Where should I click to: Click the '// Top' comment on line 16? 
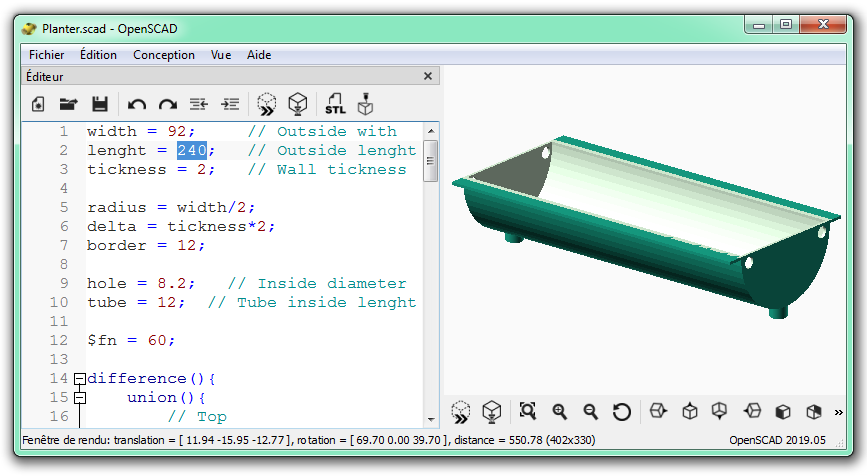[x=197, y=417]
